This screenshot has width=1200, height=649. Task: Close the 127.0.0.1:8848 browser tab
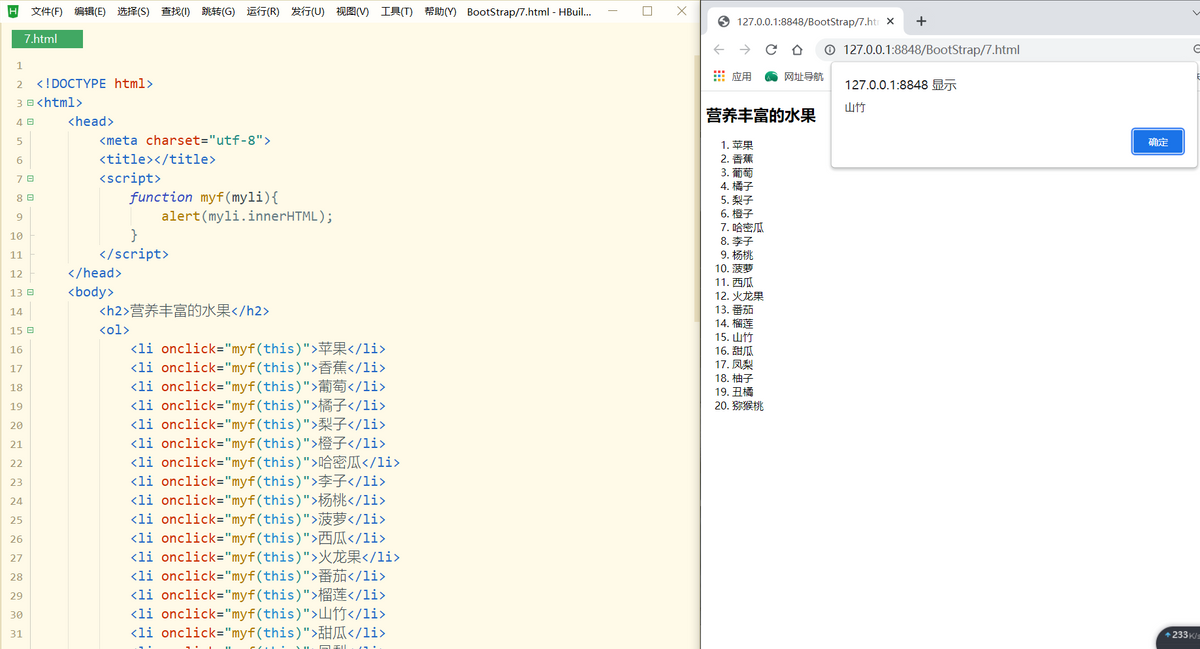[892, 21]
